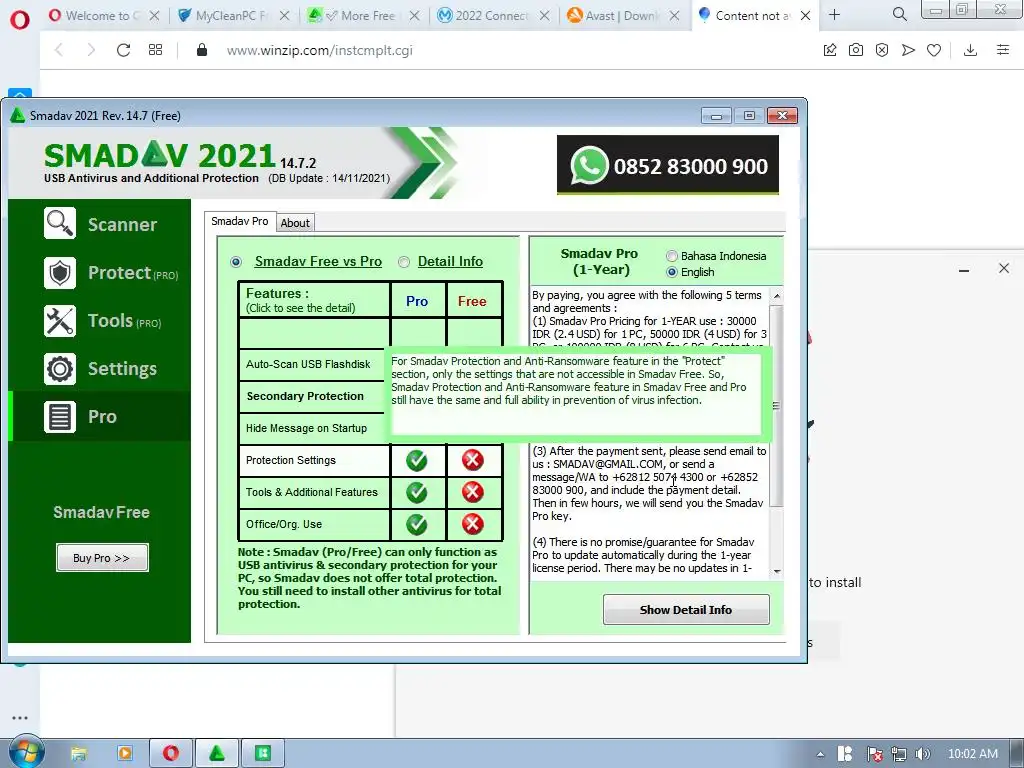Viewport: 1024px width, 768px height.
Task: Click the volume speaker tray icon
Action: (923, 754)
